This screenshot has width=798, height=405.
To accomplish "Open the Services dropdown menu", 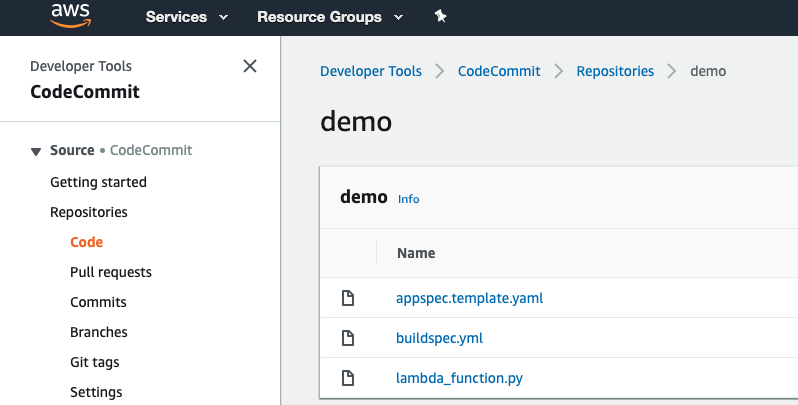I will 186,17.
